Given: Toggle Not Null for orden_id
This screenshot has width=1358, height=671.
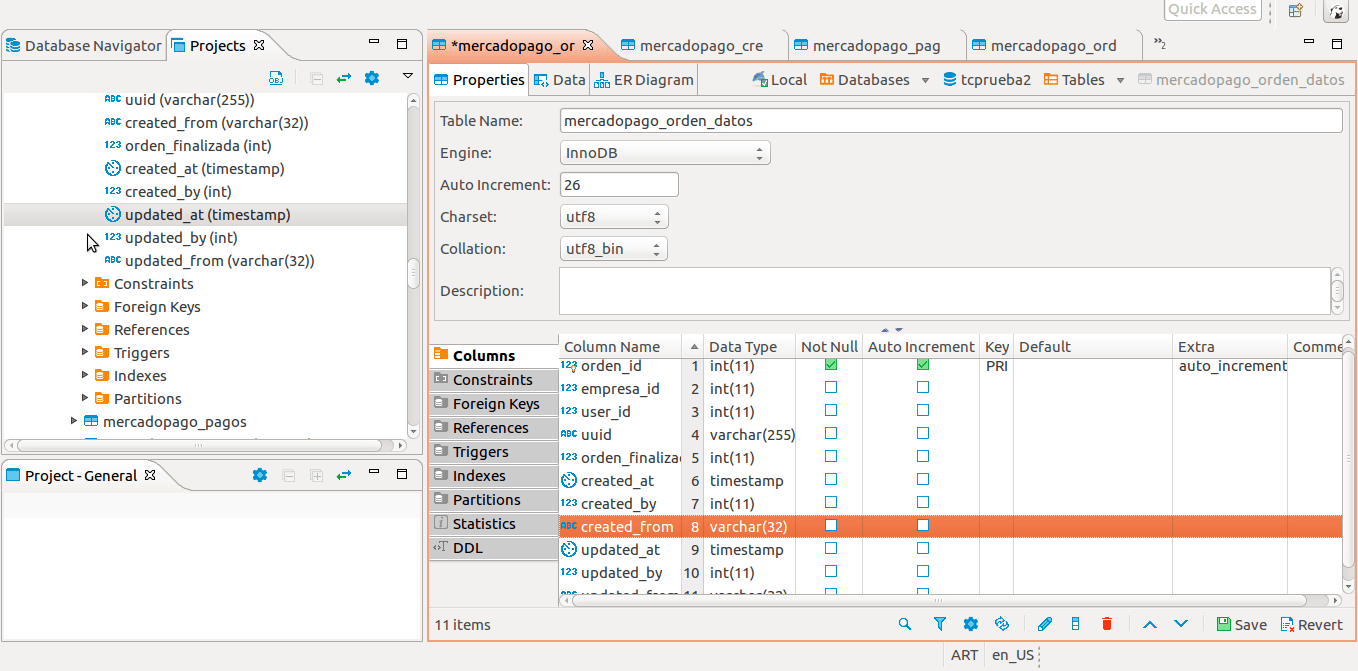Looking at the screenshot, I should pos(830,365).
